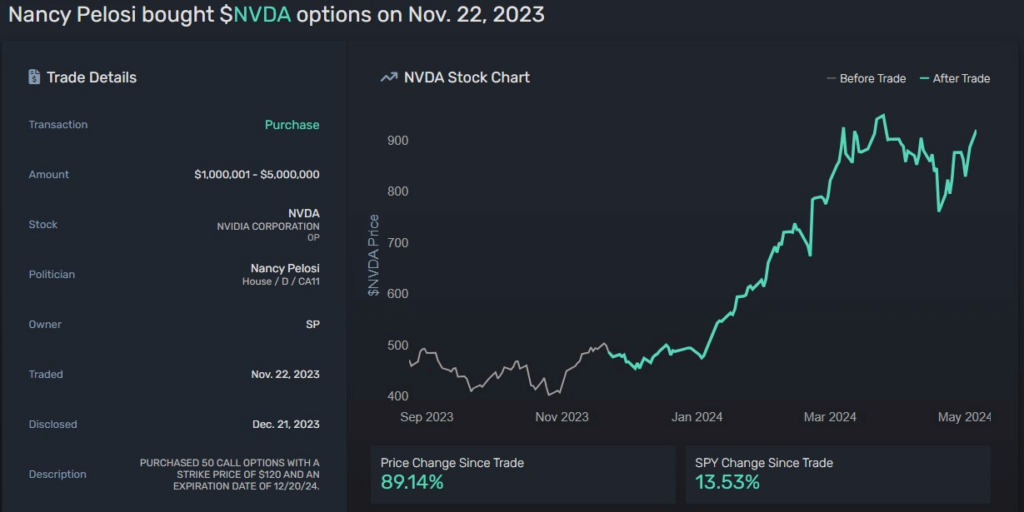Open the NVDA ticker link in title

point(262,15)
